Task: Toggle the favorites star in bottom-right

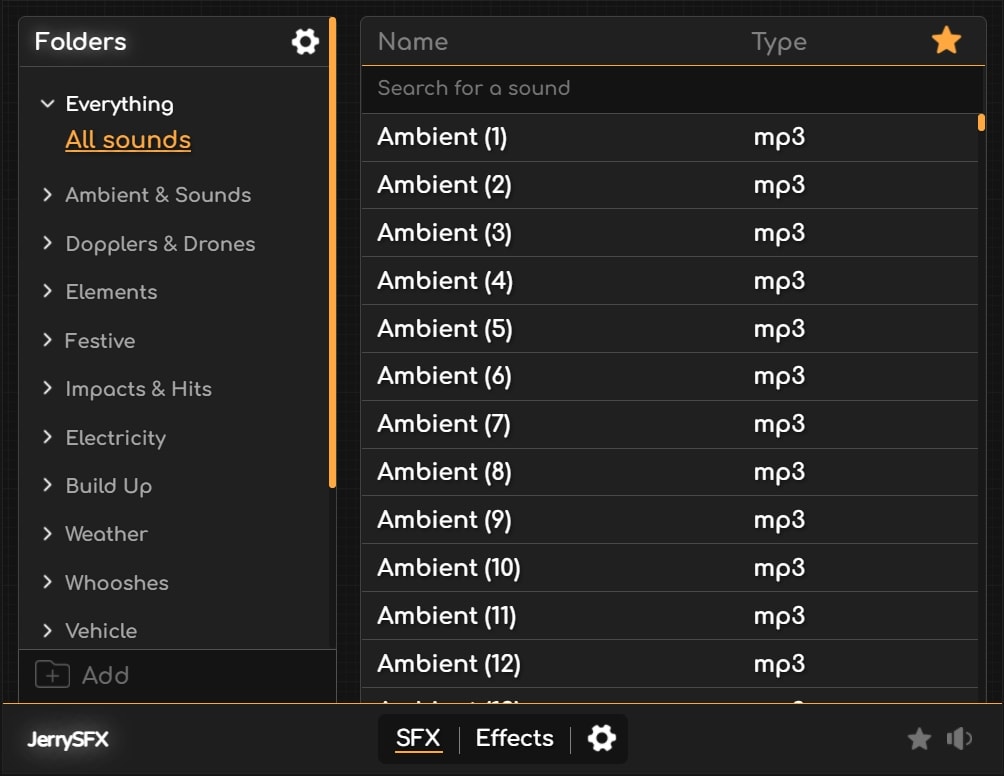Action: [x=919, y=739]
